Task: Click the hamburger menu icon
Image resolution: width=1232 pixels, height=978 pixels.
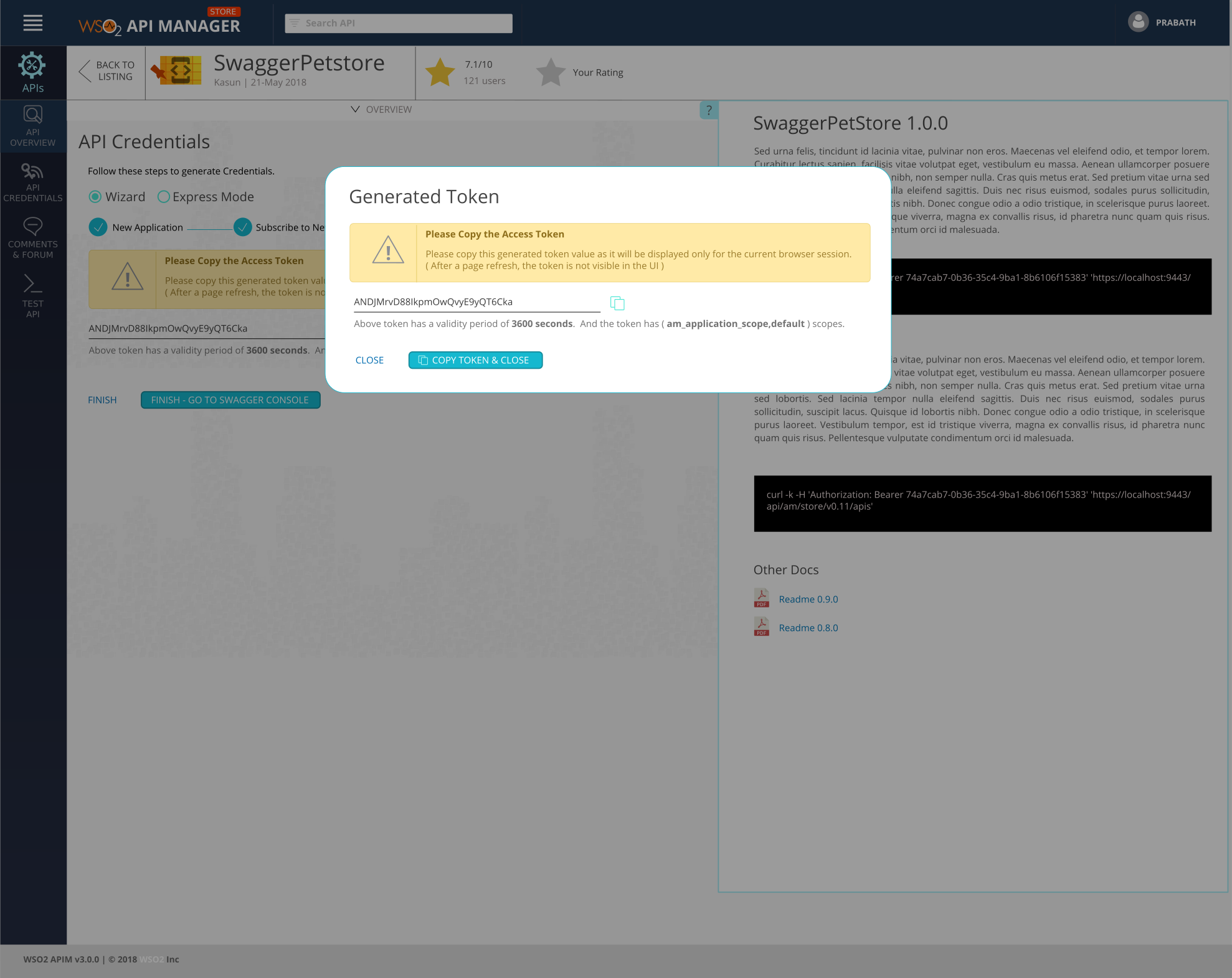Action: pos(32,23)
